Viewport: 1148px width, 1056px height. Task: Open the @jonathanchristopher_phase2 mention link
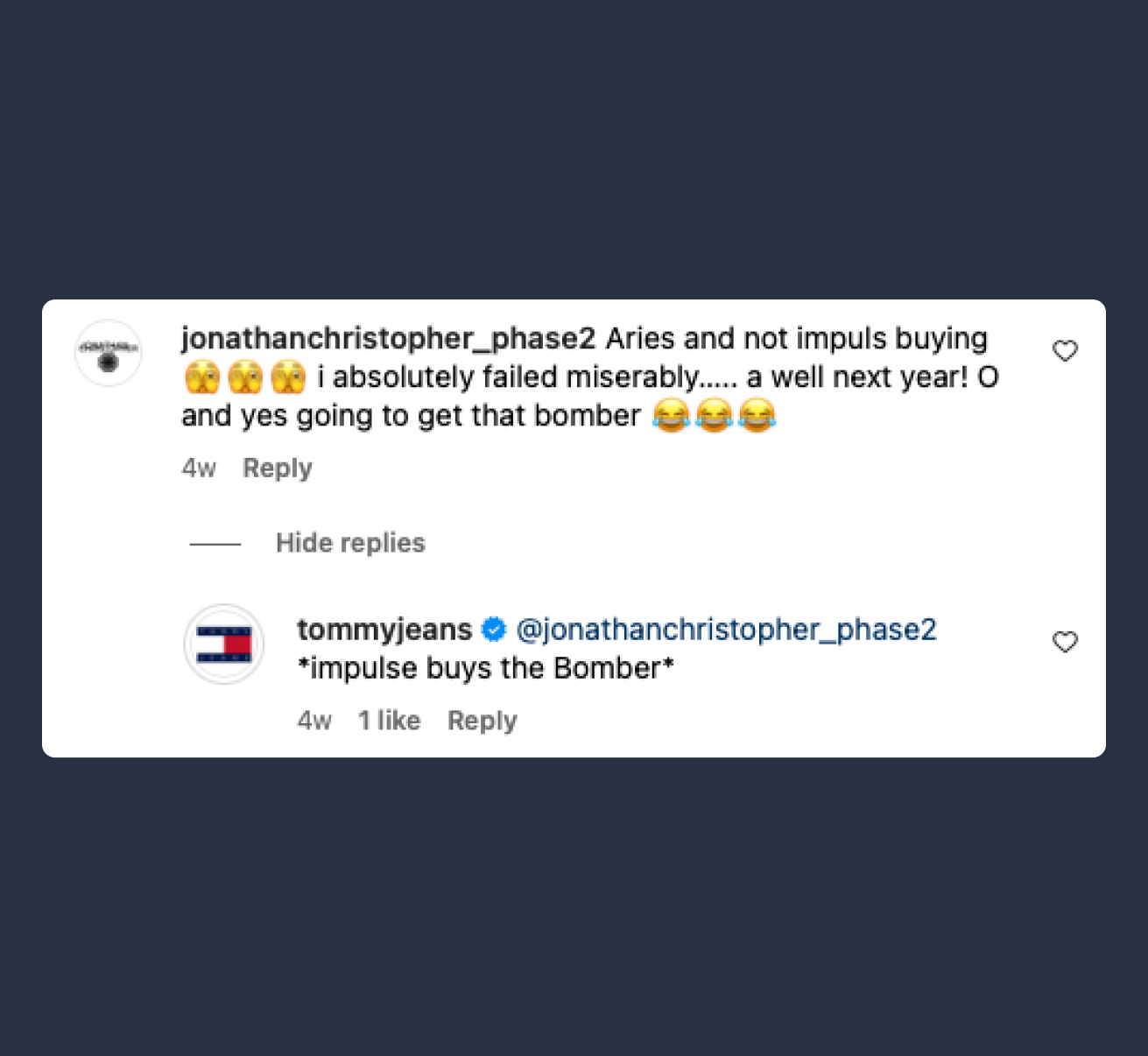tap(727, 630)
